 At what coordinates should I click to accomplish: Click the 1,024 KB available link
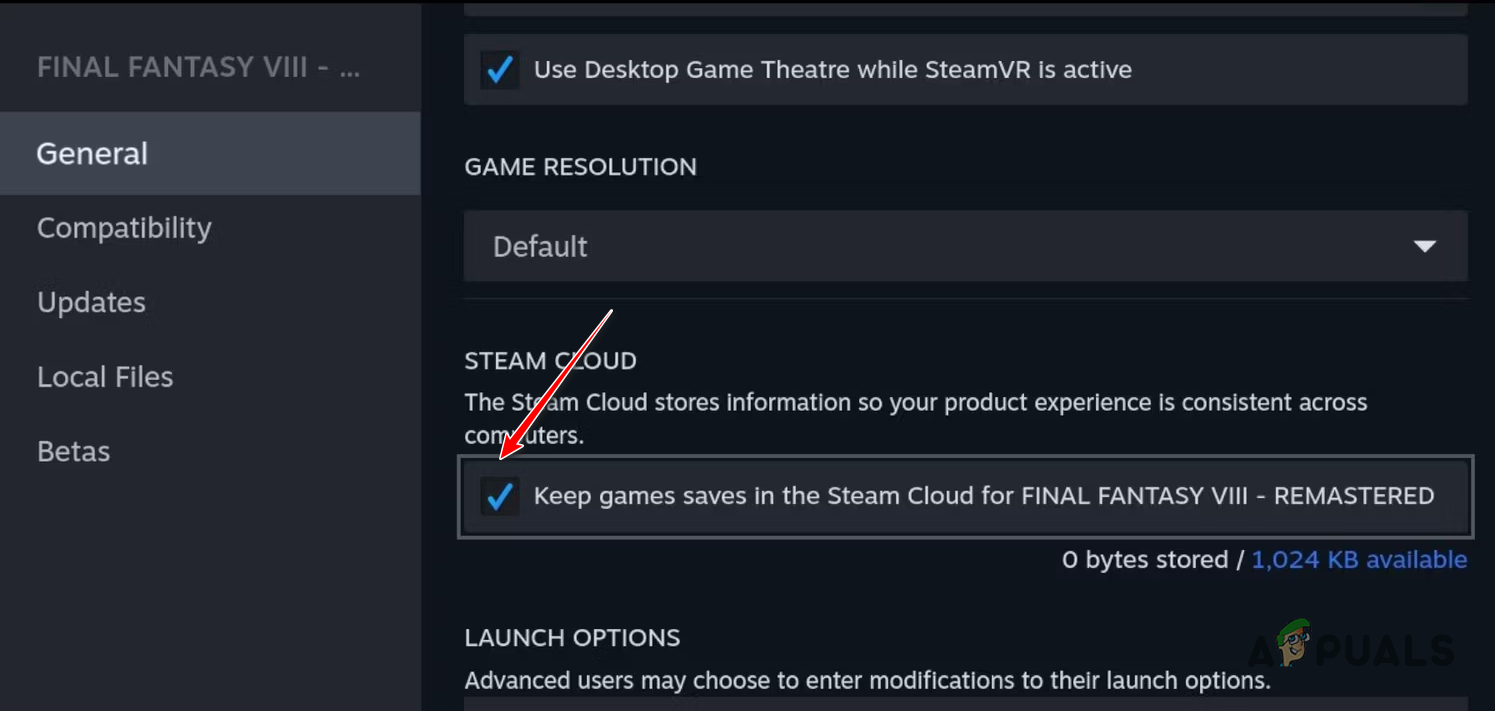1358,559
